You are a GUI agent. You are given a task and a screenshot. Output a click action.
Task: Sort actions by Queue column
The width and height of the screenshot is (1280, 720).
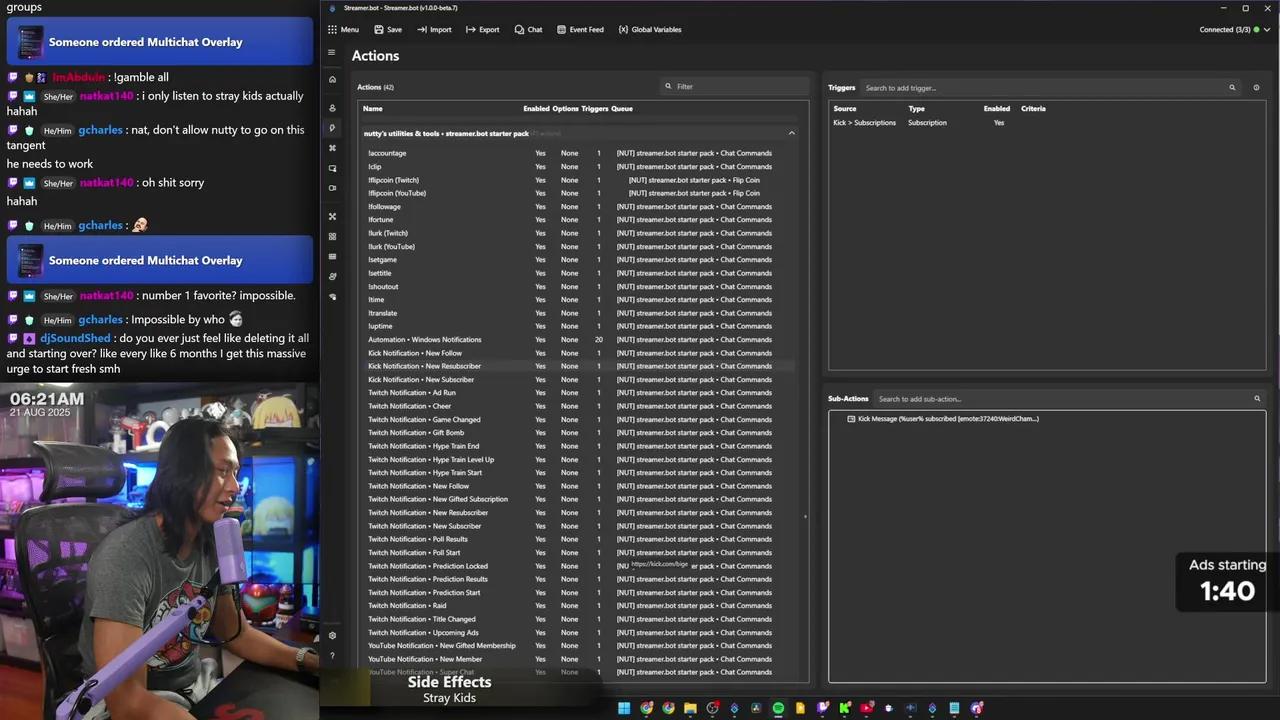(622, 109)
